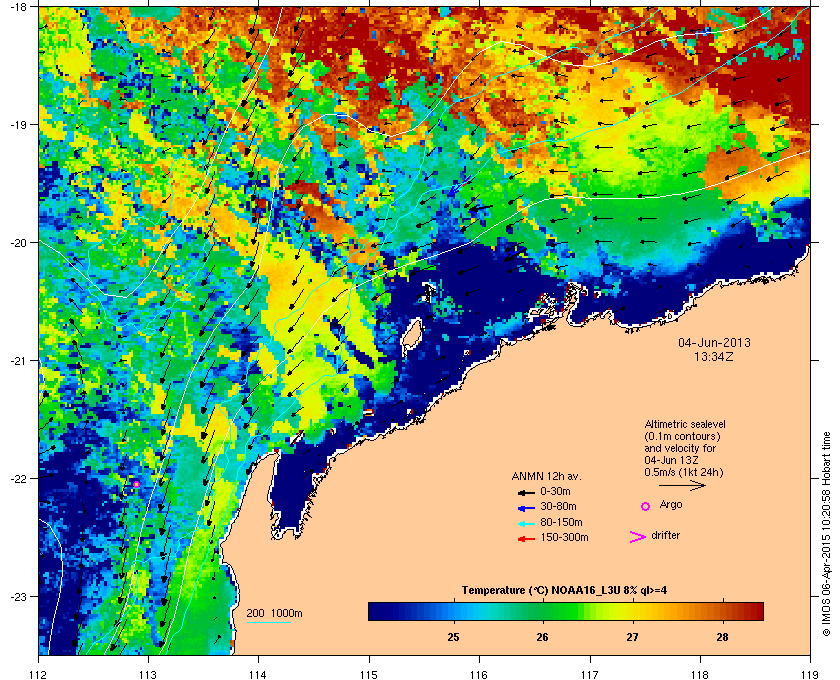Screen dimensions: 840x680
Task: Click the magenta Argo circle legend symbol
Action: [x=646, y=506]
